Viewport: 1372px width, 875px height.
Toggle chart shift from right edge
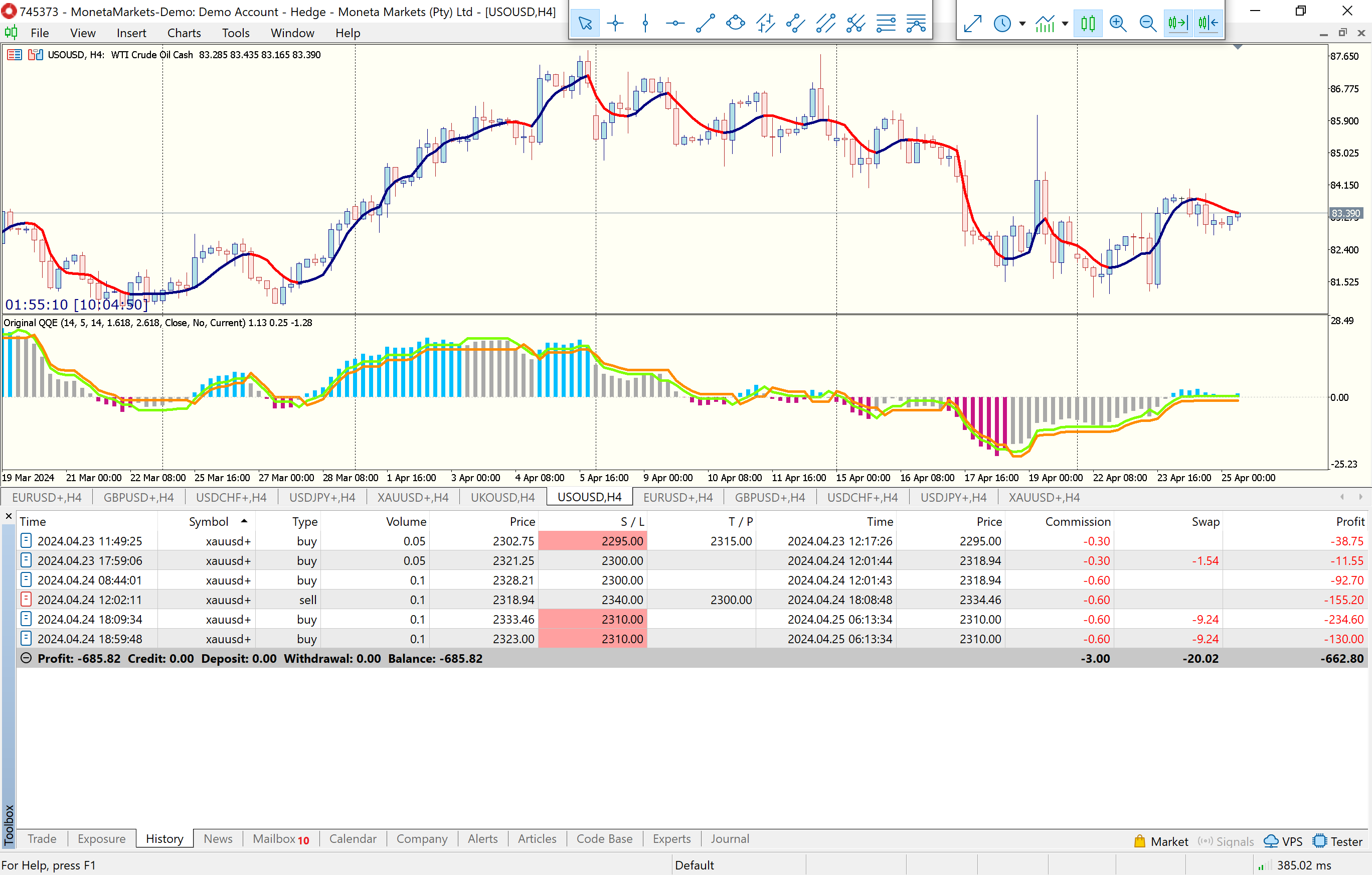coord(1208,24)
